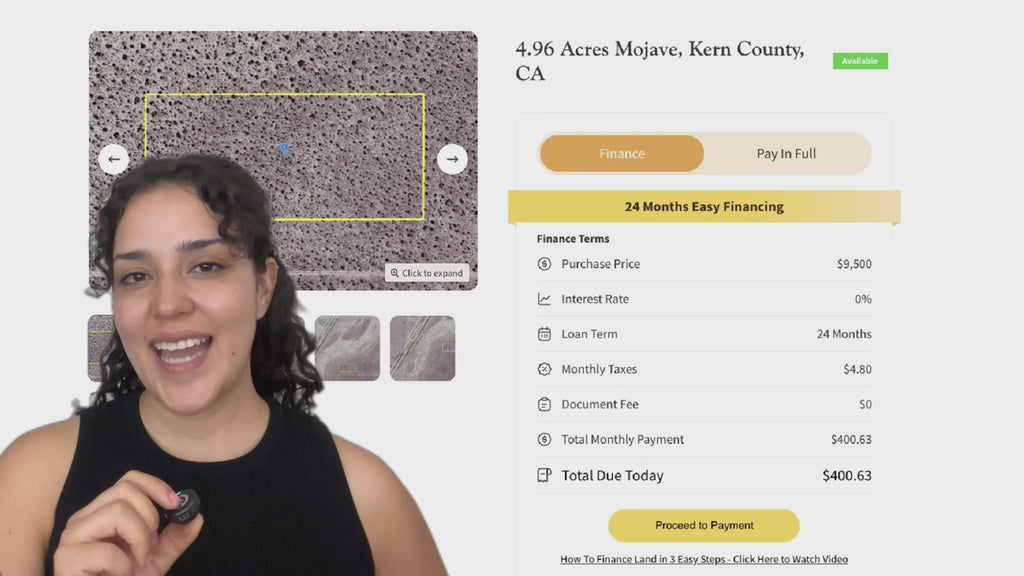Select the third aerial map thumbnail

pos(347,348)
